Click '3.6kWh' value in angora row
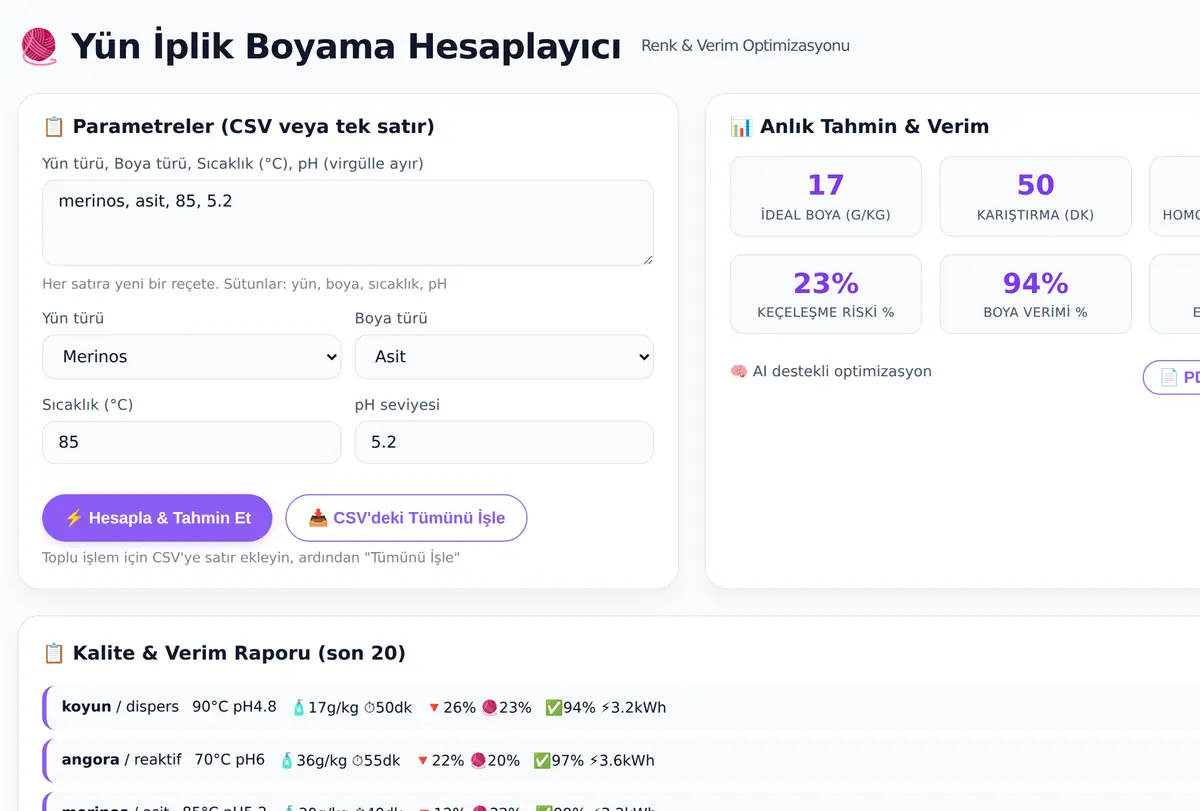Image resolution: width=1200 pixels, height=811 pixels. pos(628,761)
